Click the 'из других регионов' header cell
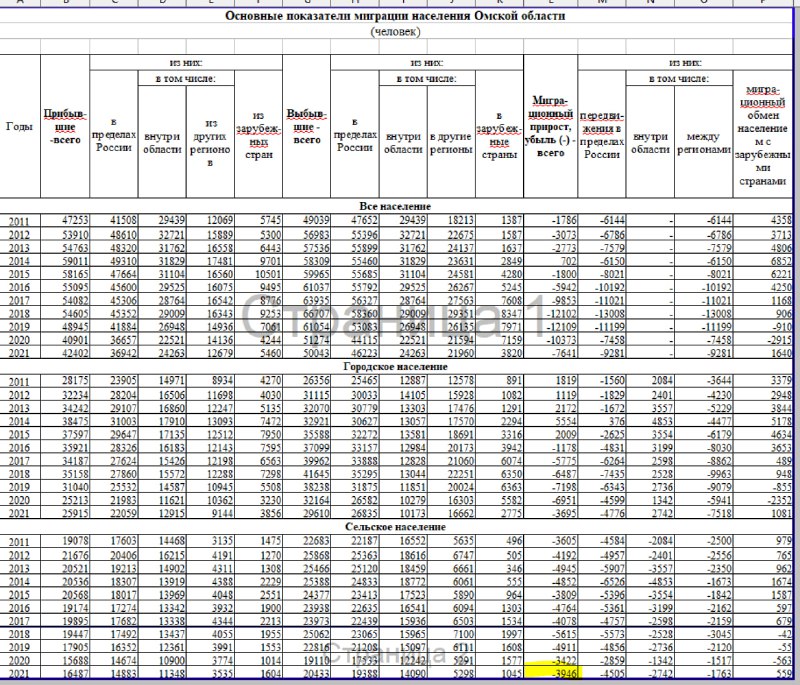 coord(210,142)
